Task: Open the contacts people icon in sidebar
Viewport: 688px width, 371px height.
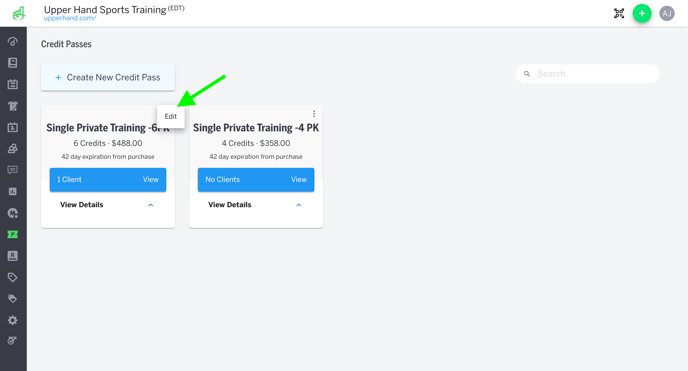Action: [x=13, y=149]
